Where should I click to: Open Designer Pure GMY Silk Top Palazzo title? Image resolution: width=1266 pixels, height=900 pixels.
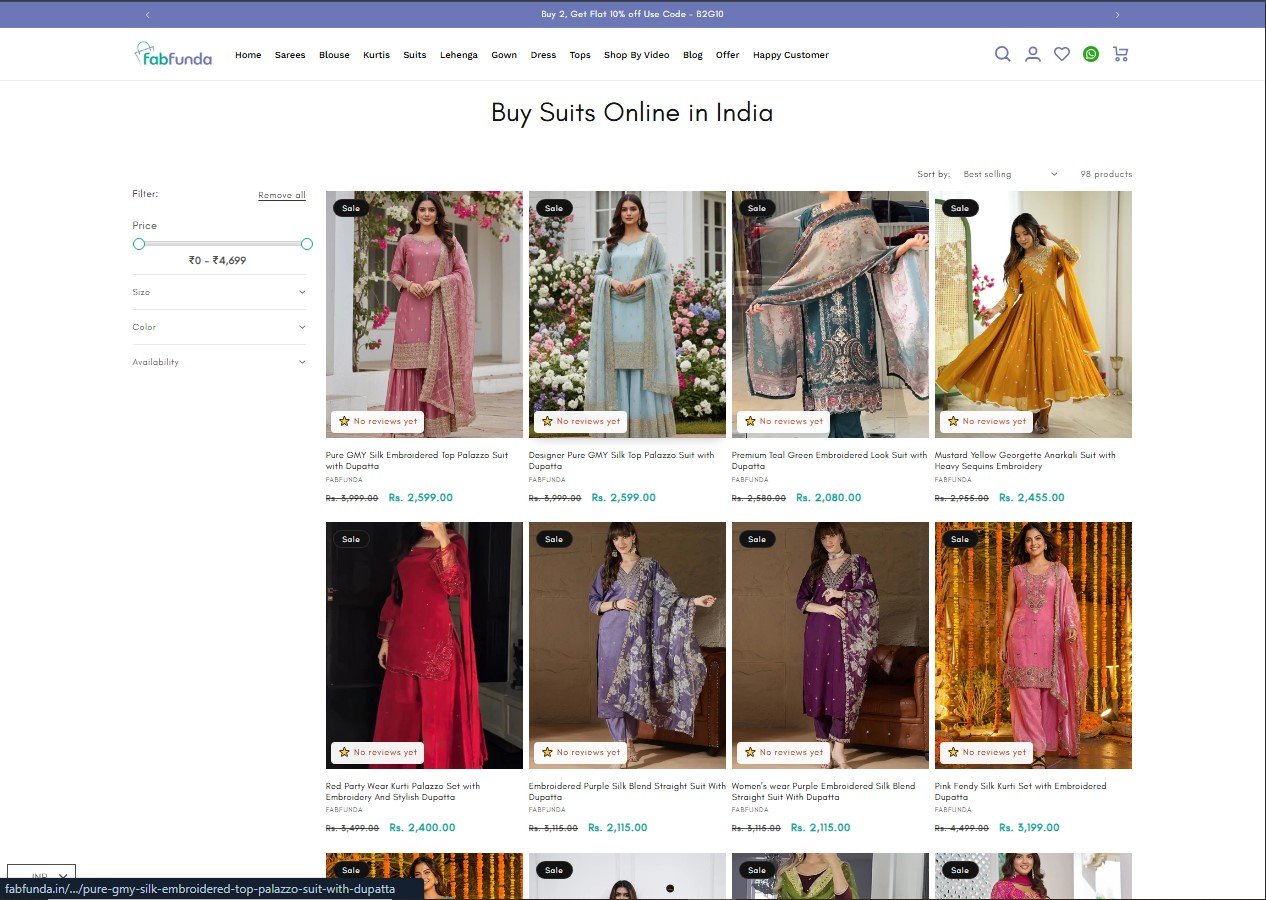point(622,460)
